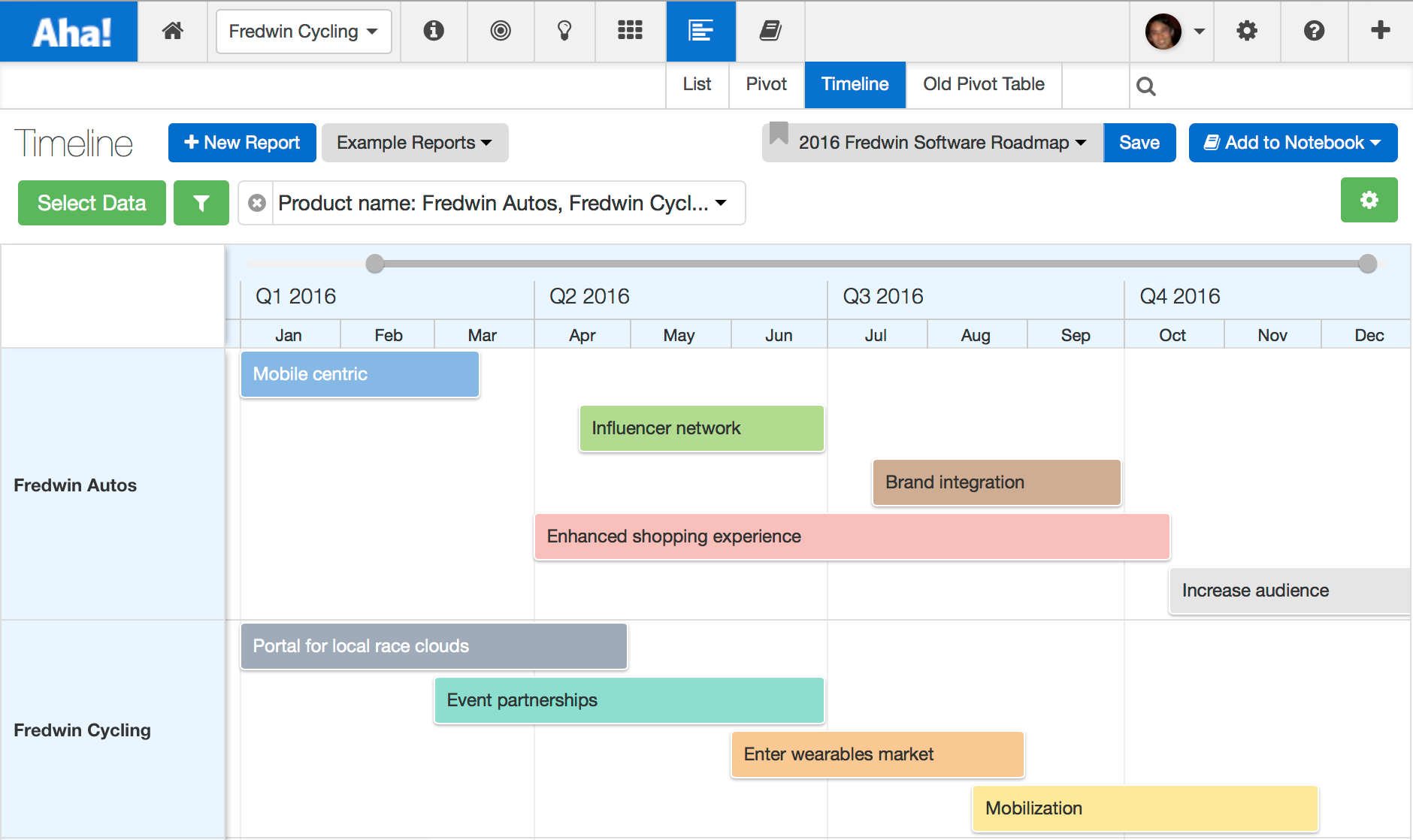Switch to the List tab
This screenshot has width=1413, height=840.
tap(697, 84)
